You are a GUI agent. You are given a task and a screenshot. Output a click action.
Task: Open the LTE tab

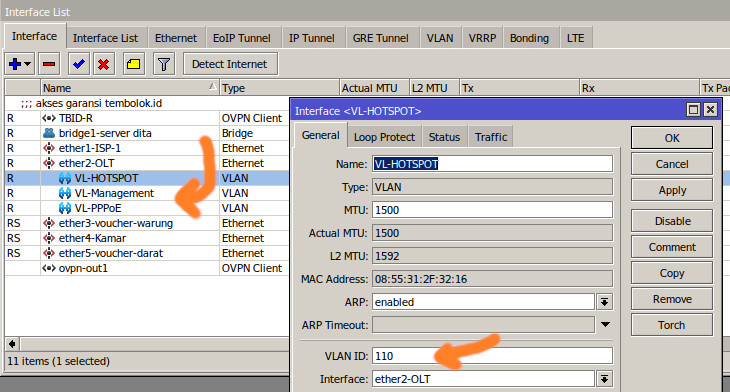pyautogui.click(x=575, y=38)
